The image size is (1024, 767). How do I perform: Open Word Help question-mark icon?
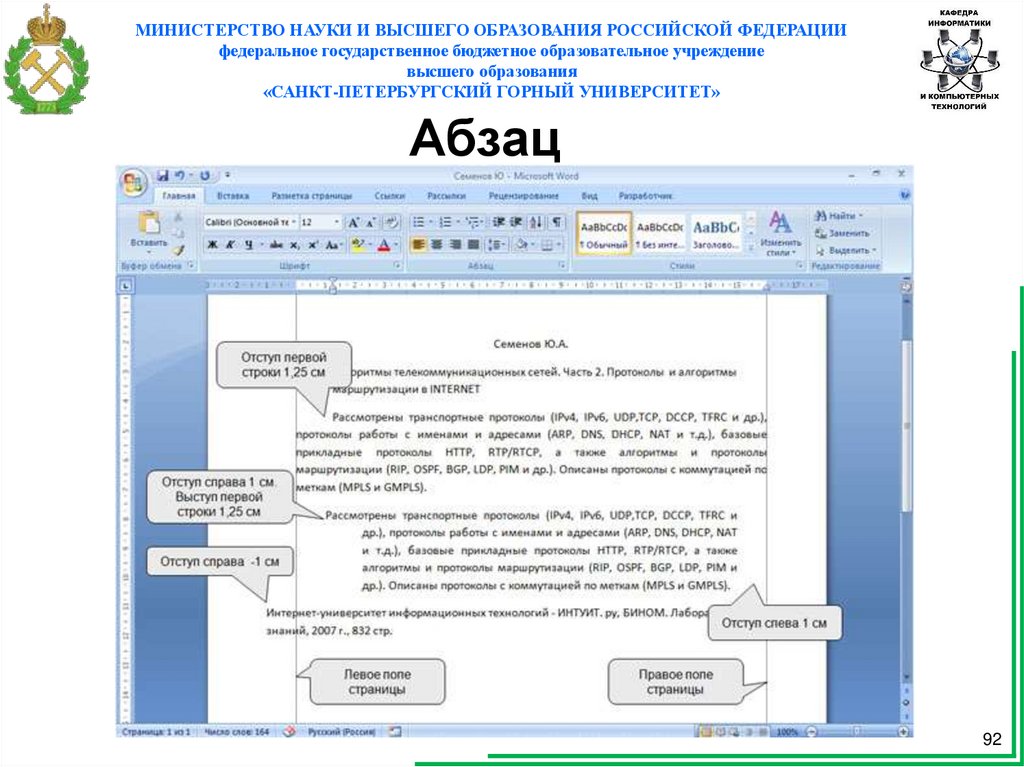click(x=904, y=195)
